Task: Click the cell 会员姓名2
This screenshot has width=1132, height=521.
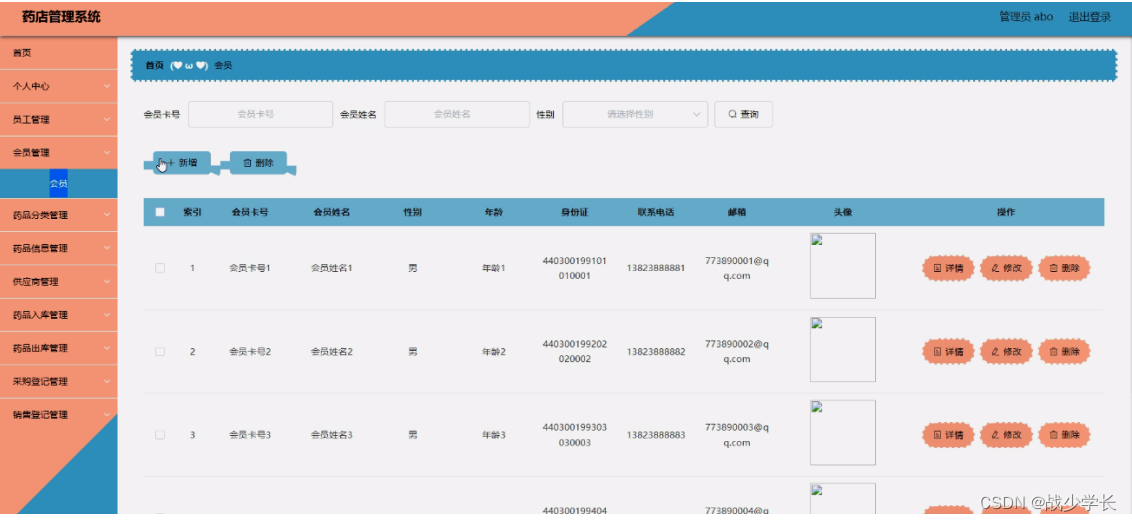Action: [x=331, y=351]
